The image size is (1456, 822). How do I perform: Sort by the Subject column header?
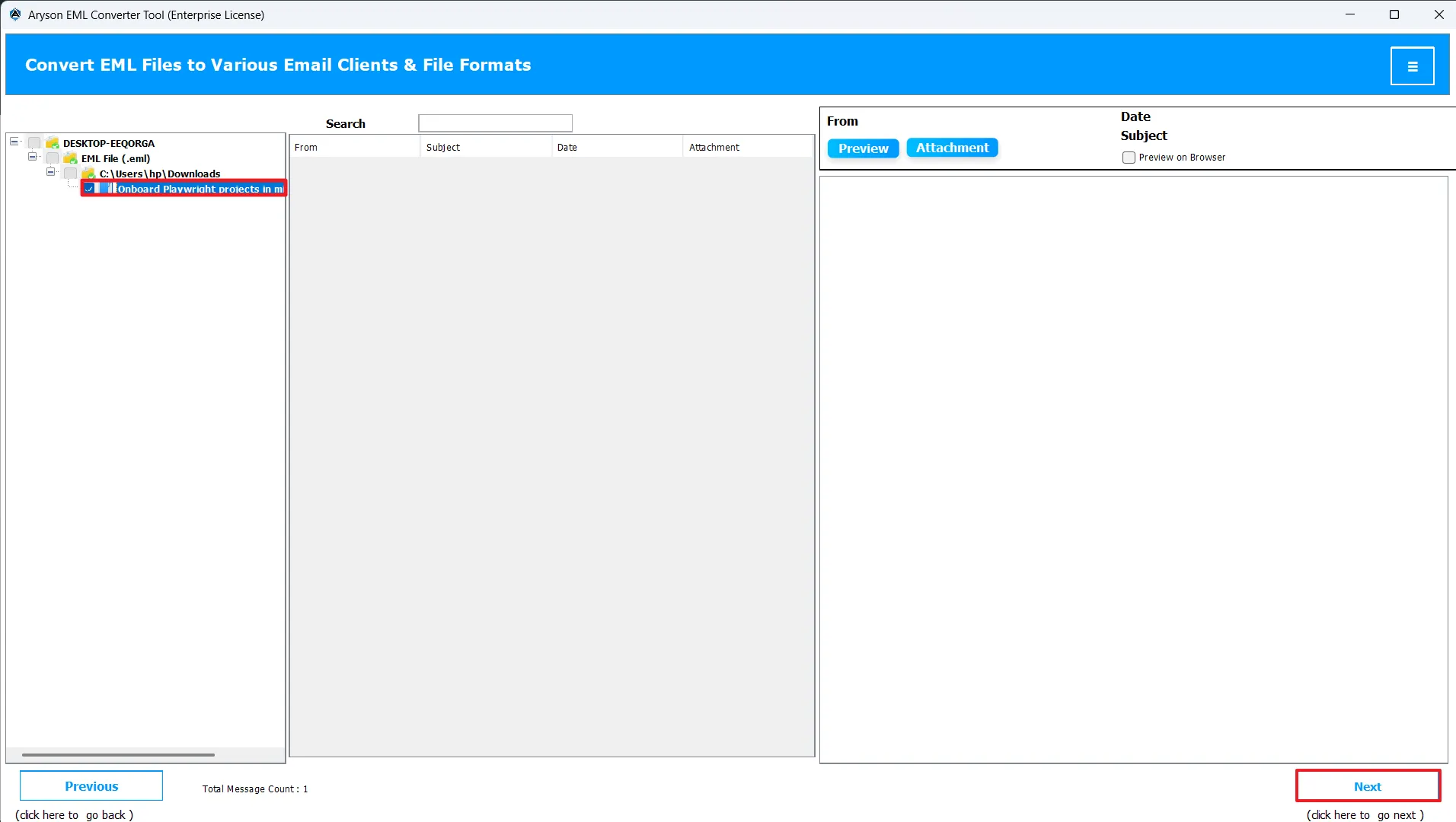tap(486, 147)
